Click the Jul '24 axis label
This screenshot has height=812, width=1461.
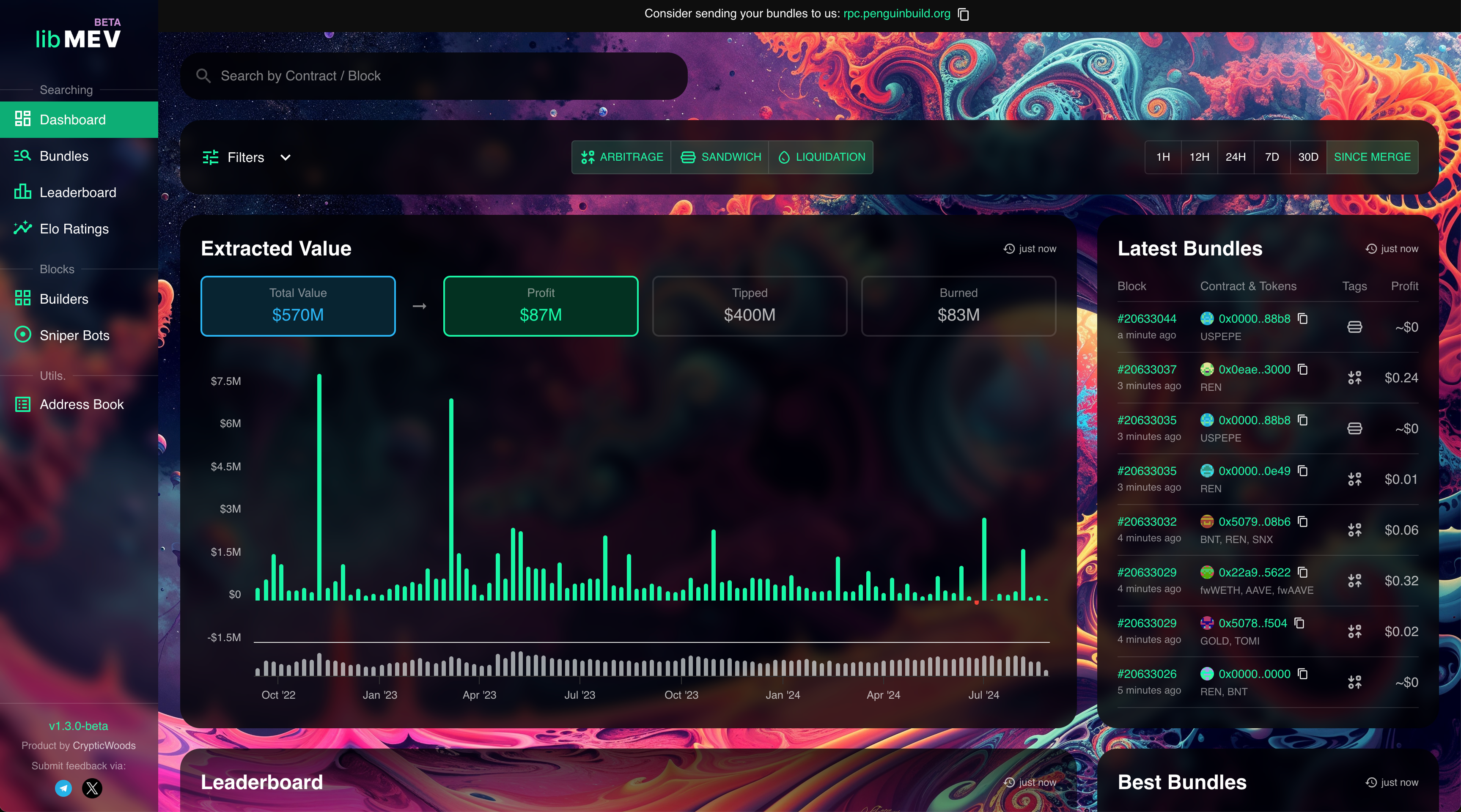pyautogui.click(x=984, y=695)
